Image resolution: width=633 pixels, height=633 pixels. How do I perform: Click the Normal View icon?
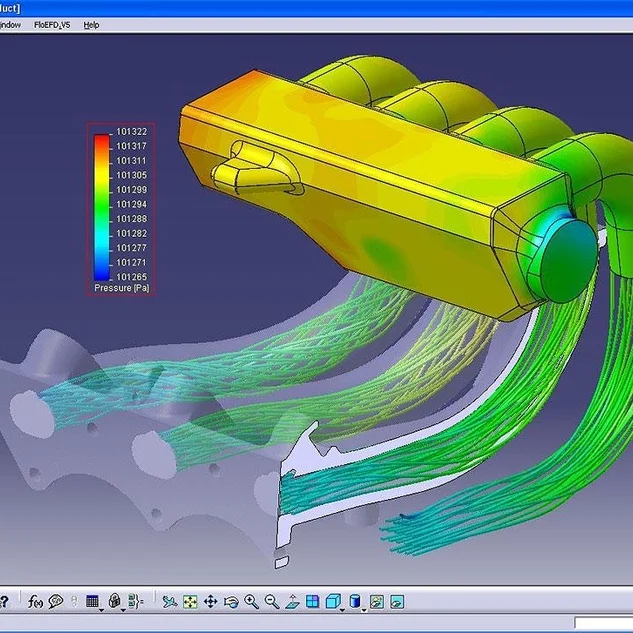click(292, 602)
